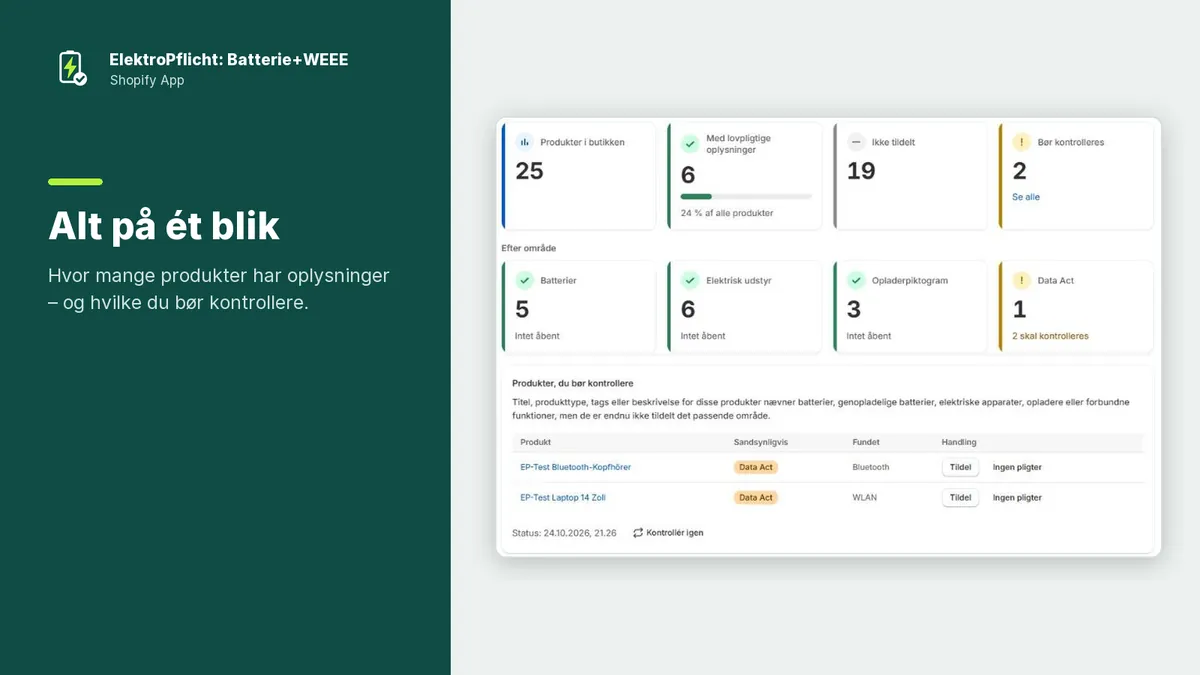Click the Data Act badge in the Bluetooth-Kopfhörer row
This screenshot has height=675, width=1200.
pyautogui.click(x=756, y=467)
